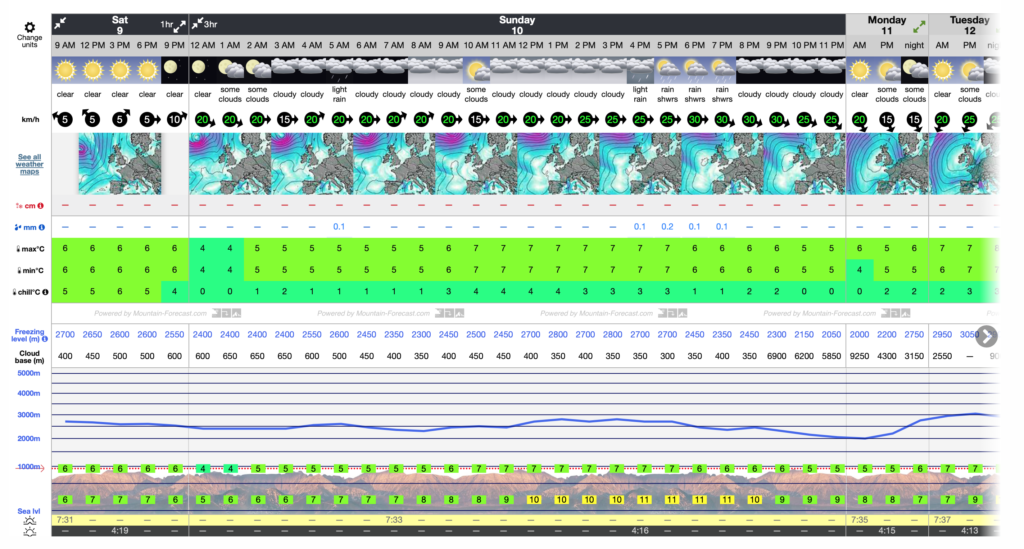Screen dimensions: 1024x549
Task: Click snow cm info icon
Action: click(40, 206)
